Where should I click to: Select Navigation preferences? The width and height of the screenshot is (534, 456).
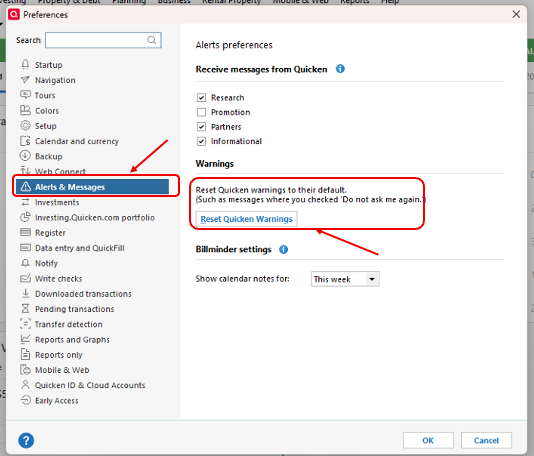pos(55,80)
